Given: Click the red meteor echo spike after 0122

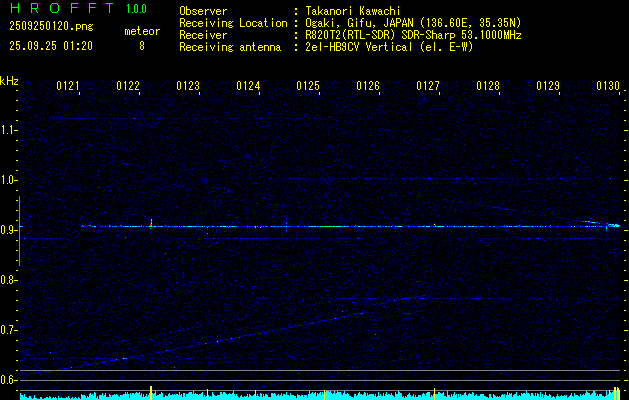Looking at the screenshot, I should 151,223.
